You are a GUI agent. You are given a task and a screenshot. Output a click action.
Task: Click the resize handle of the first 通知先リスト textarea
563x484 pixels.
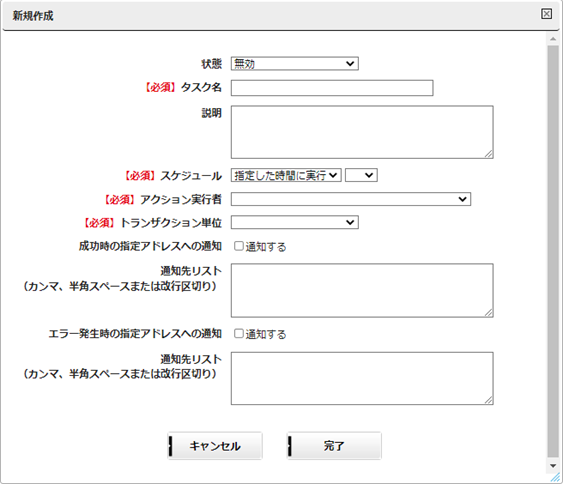click(x=489, y=313)
